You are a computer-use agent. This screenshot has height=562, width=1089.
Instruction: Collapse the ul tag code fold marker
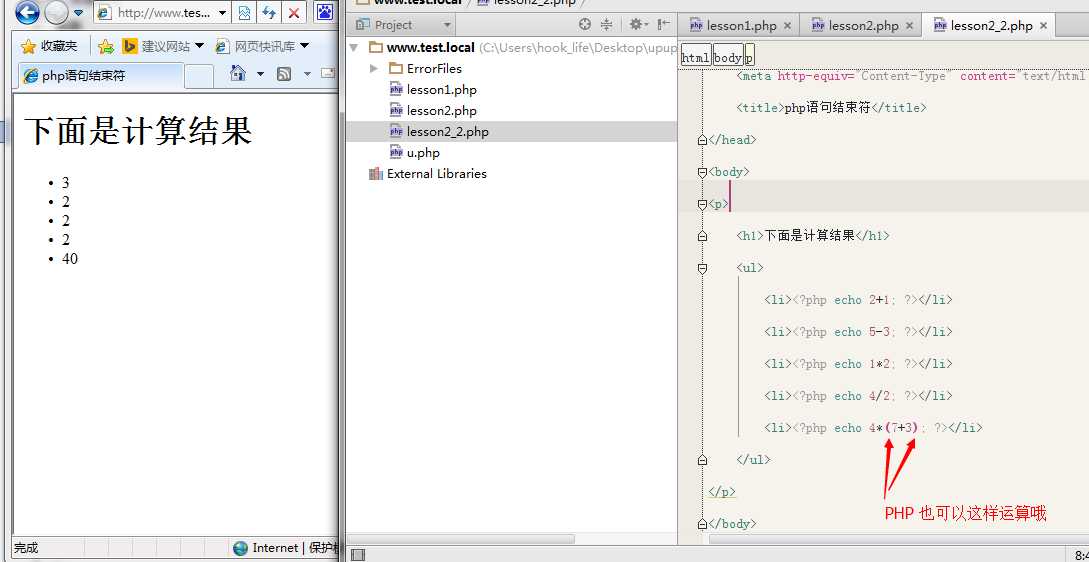pos(702,267)
